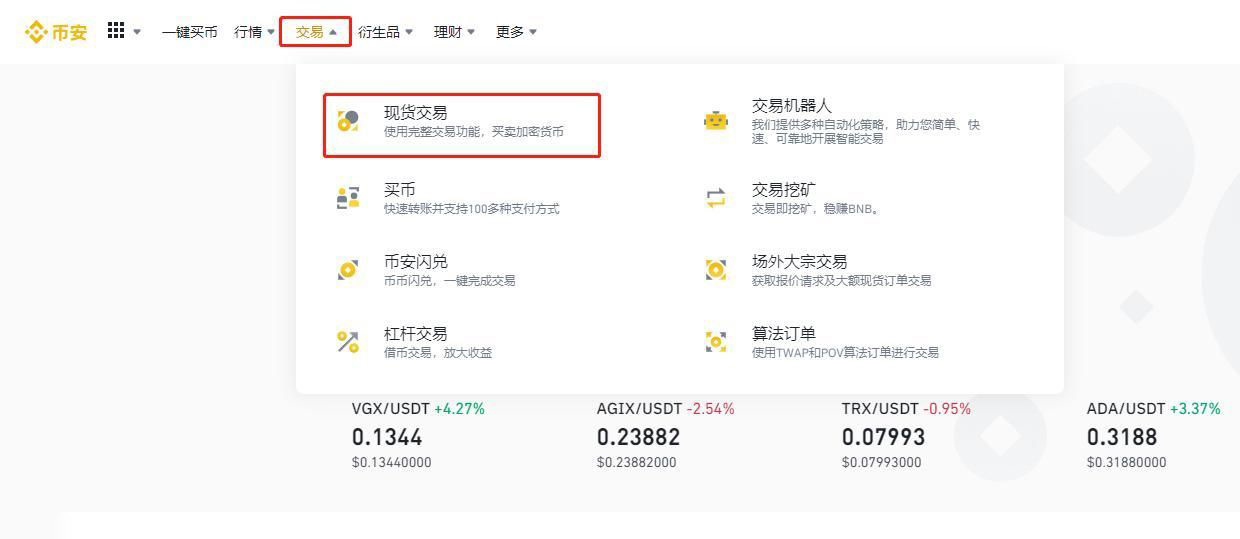Open the apps grid icon
Screen dimensions: 1240x539
[116, 31]
